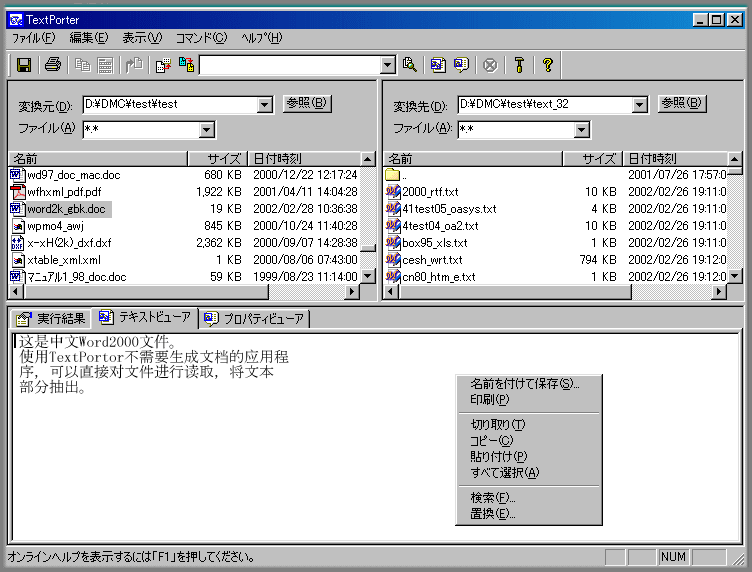Sort source list by サイズ column header

218,159
